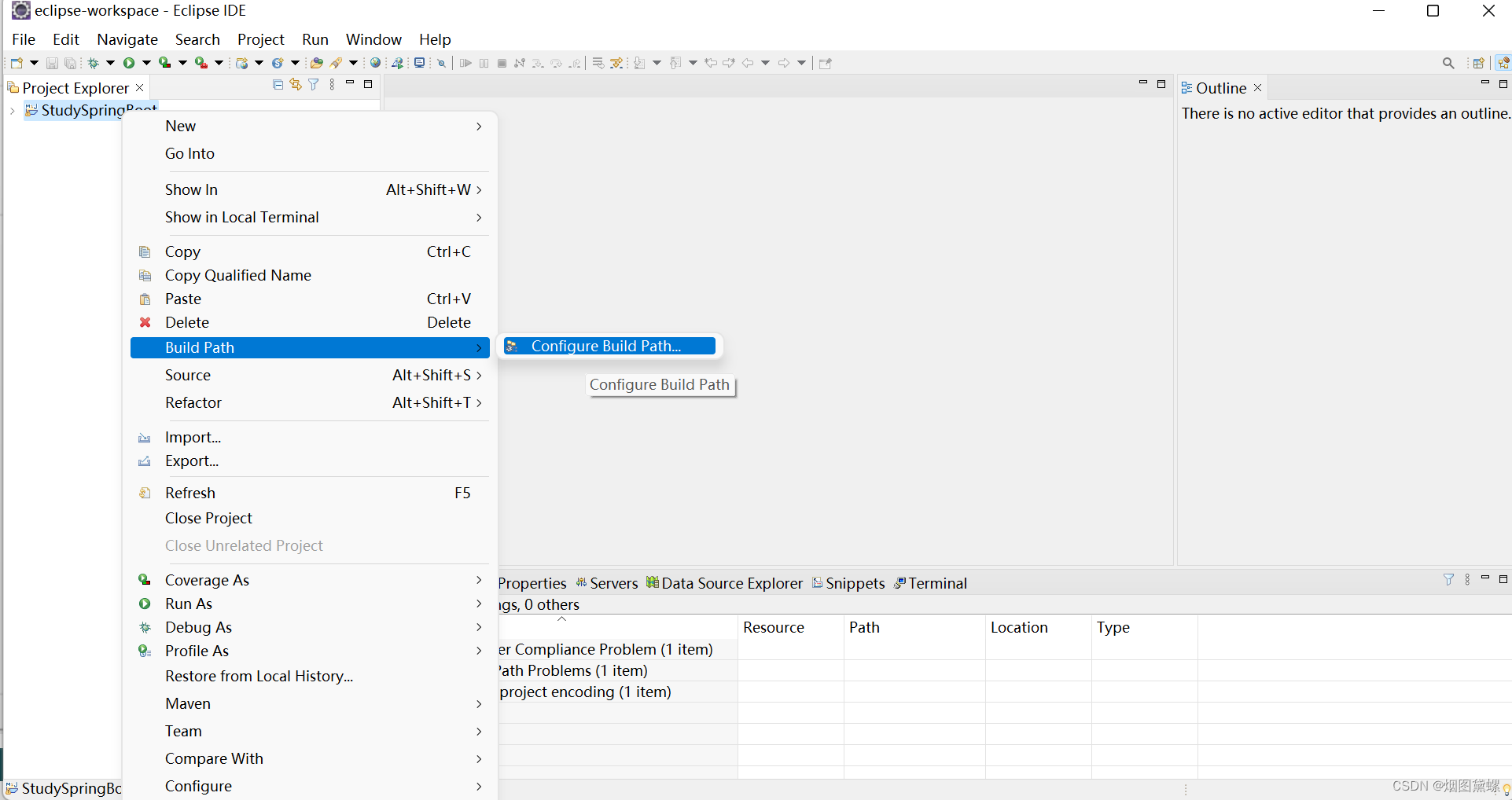Click the Forward navigation arrow icon
The height and width of the screenshot is (800, 1512).
[x=784, y=63]
